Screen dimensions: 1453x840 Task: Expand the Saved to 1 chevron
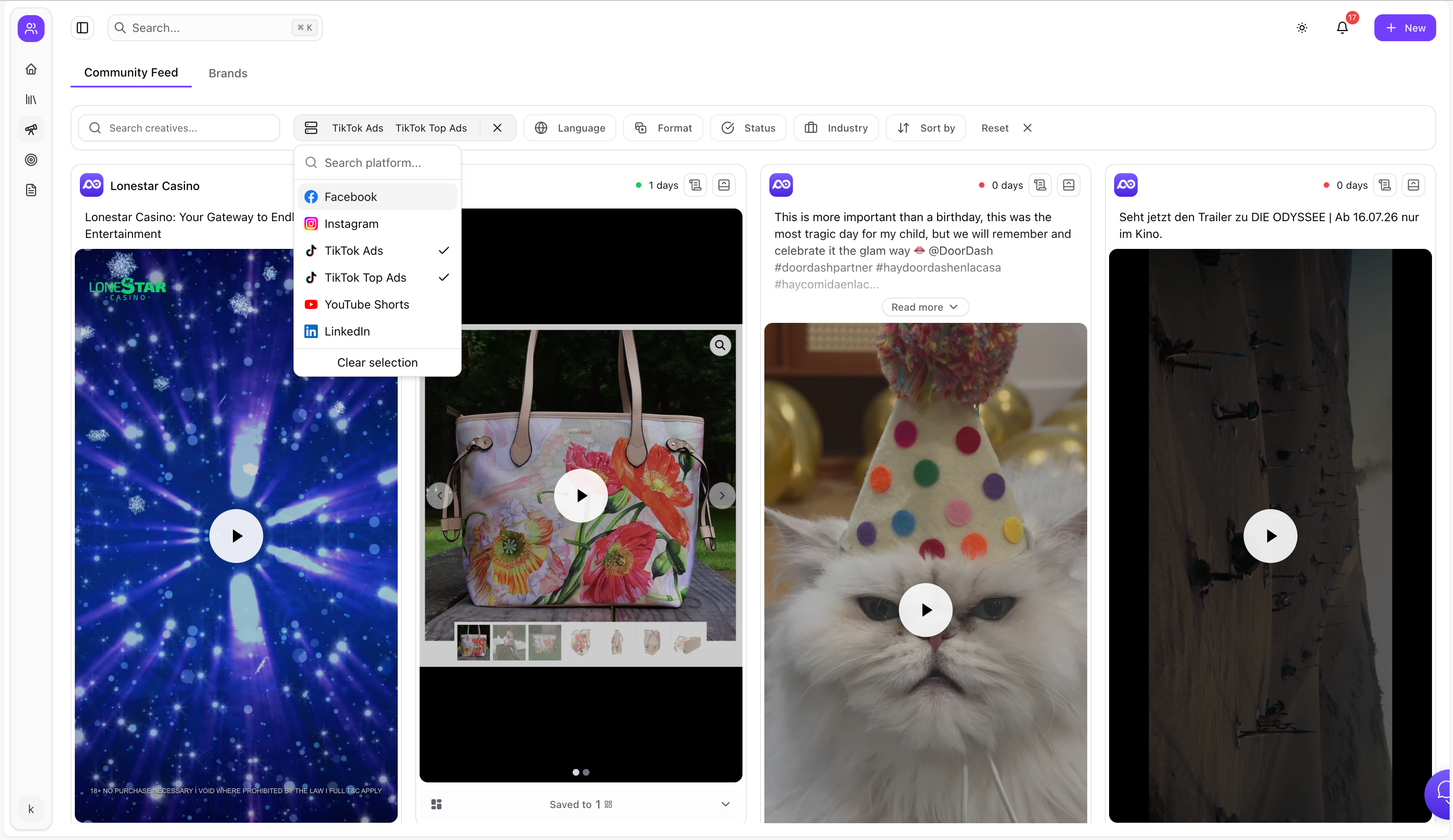(x=725, y=804)
